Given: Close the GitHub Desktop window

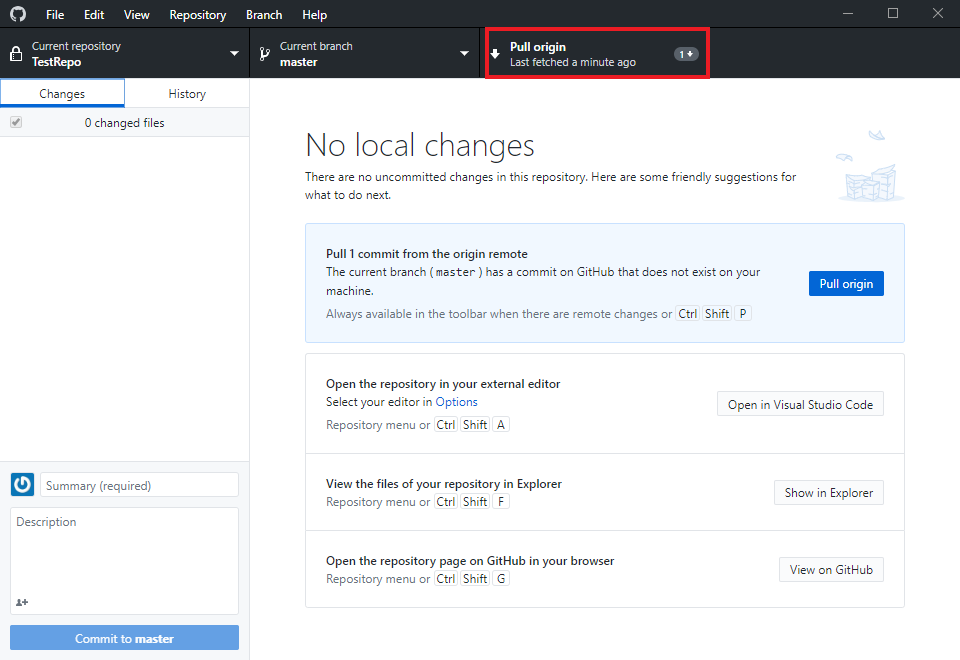Looking at the screenshot, I should [937, 13].
